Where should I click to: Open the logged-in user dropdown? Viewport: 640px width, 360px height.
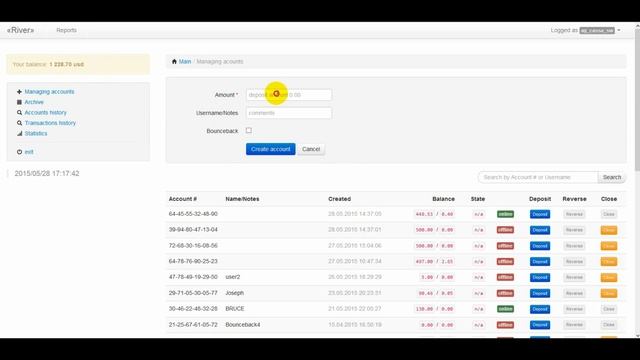[586, 30]
